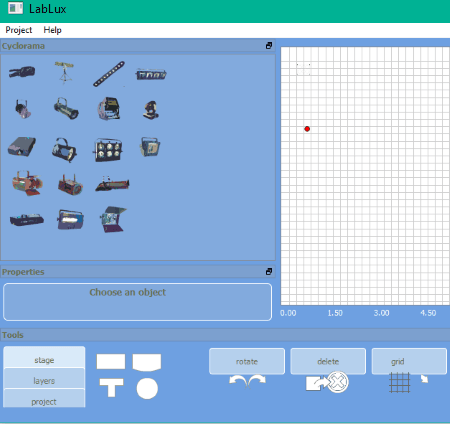
Task: Add the curved-front stage shape
Action: click(147, 363)
